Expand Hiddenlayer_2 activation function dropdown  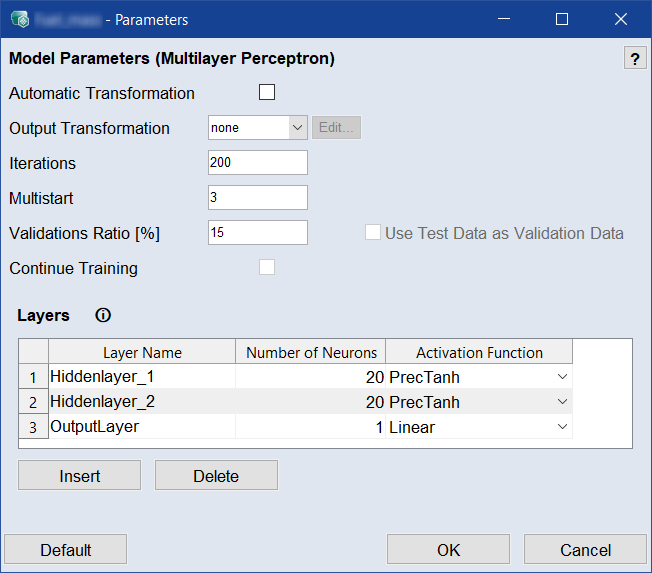562,402
